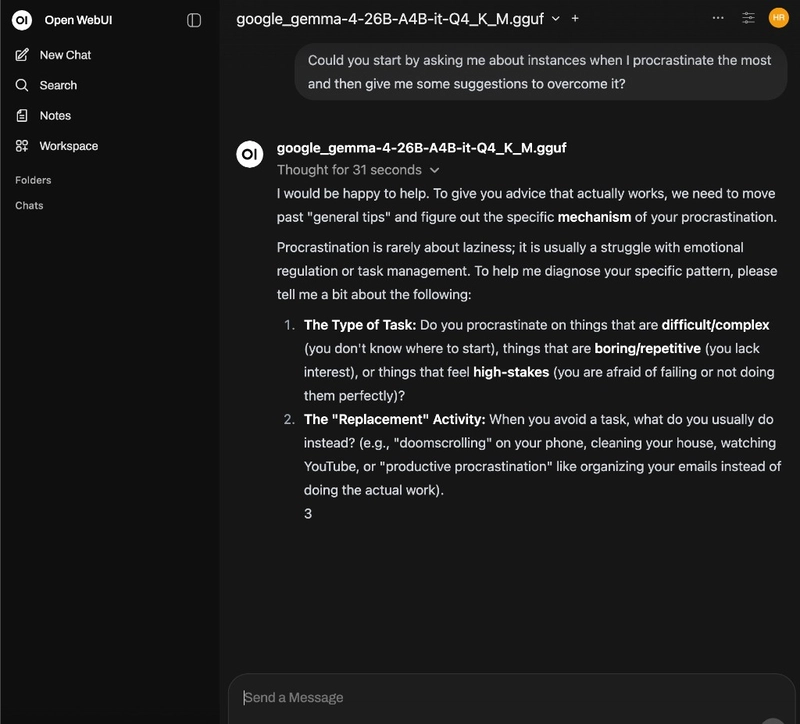Focus the Send a Message input field

coord(500,697)
